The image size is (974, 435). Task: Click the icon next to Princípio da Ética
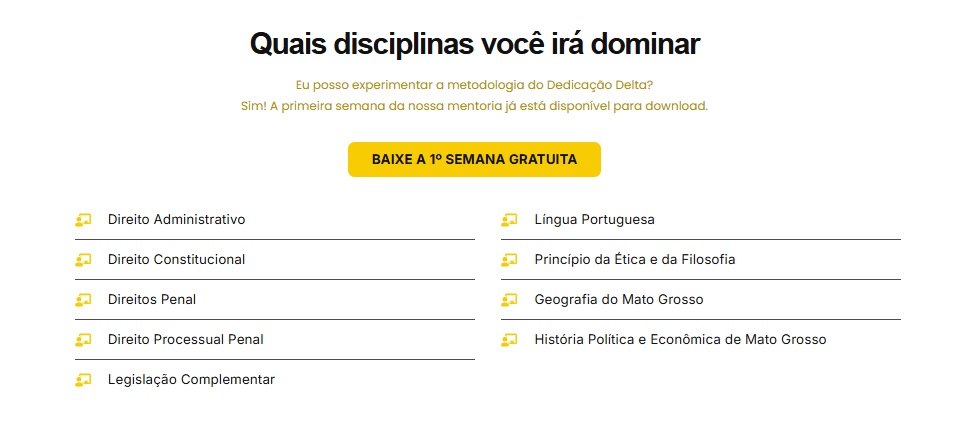click(x=510, y=260)
